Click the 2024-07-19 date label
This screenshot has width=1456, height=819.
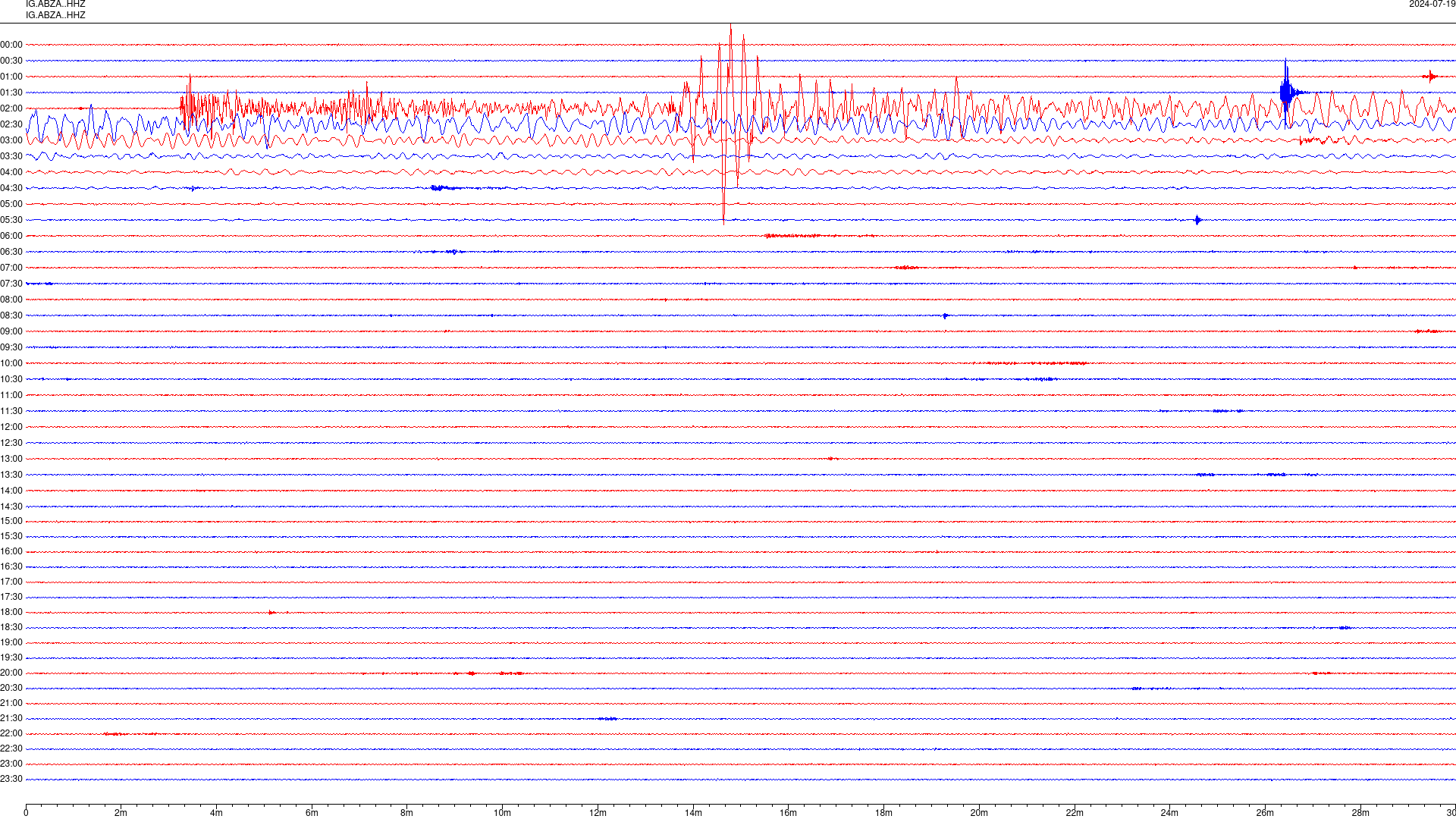[1432, 4]
